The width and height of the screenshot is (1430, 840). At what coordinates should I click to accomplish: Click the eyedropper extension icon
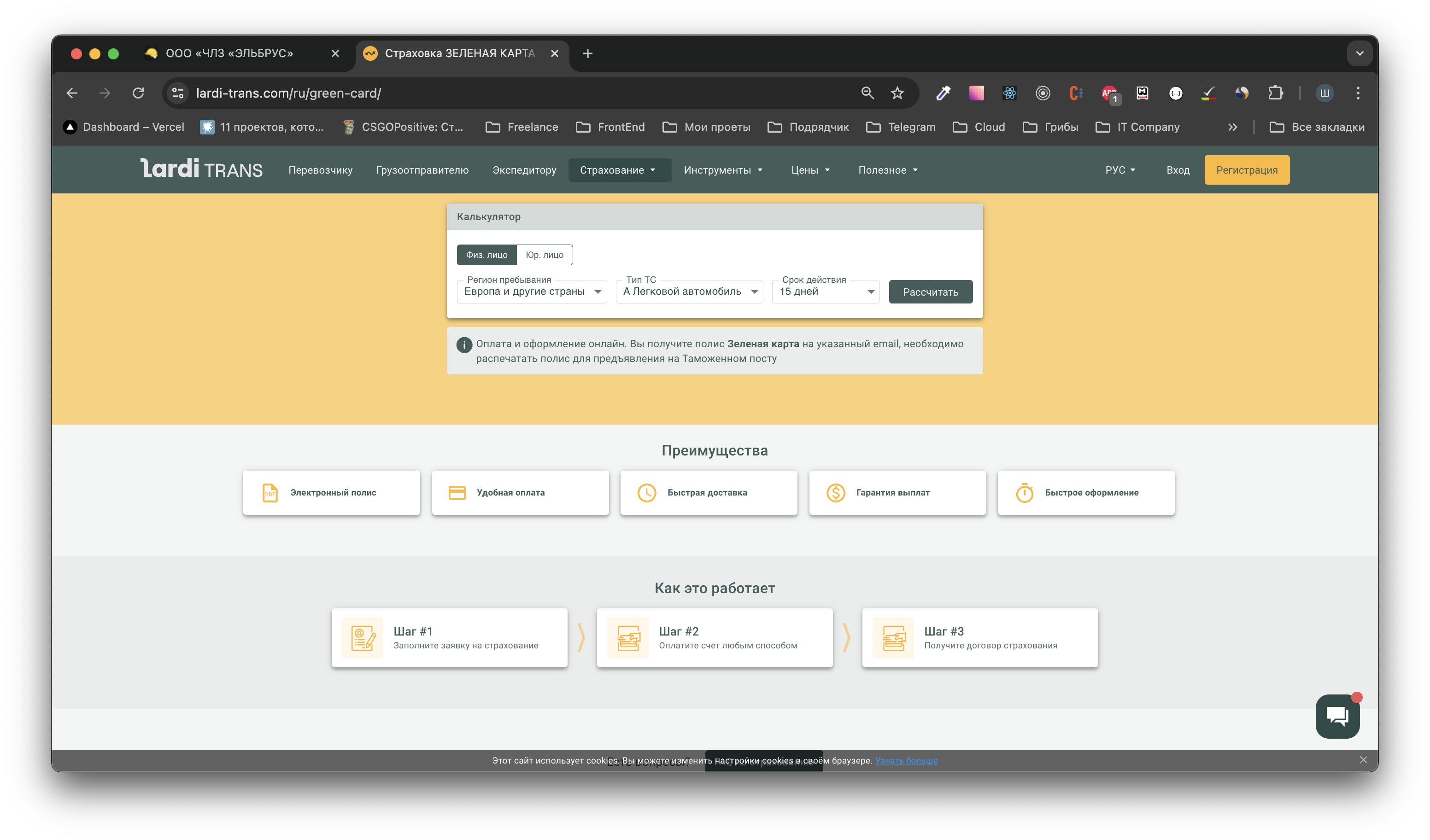pos(943,93)
